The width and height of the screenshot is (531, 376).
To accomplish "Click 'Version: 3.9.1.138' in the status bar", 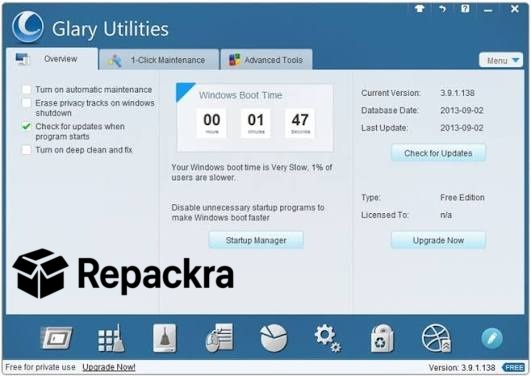I will click(462, 368).
